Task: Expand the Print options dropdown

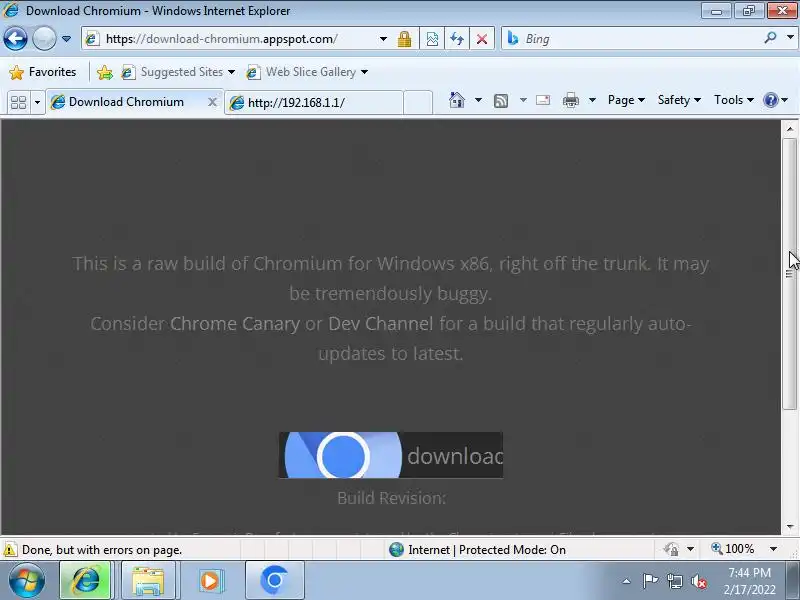Action: [x=592, y=100]
